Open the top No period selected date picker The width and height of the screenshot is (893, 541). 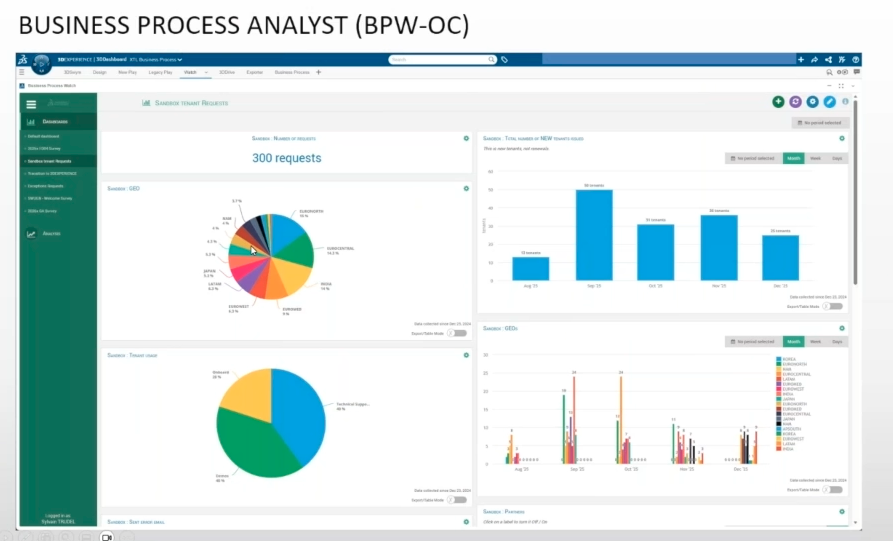pos(820,122)
